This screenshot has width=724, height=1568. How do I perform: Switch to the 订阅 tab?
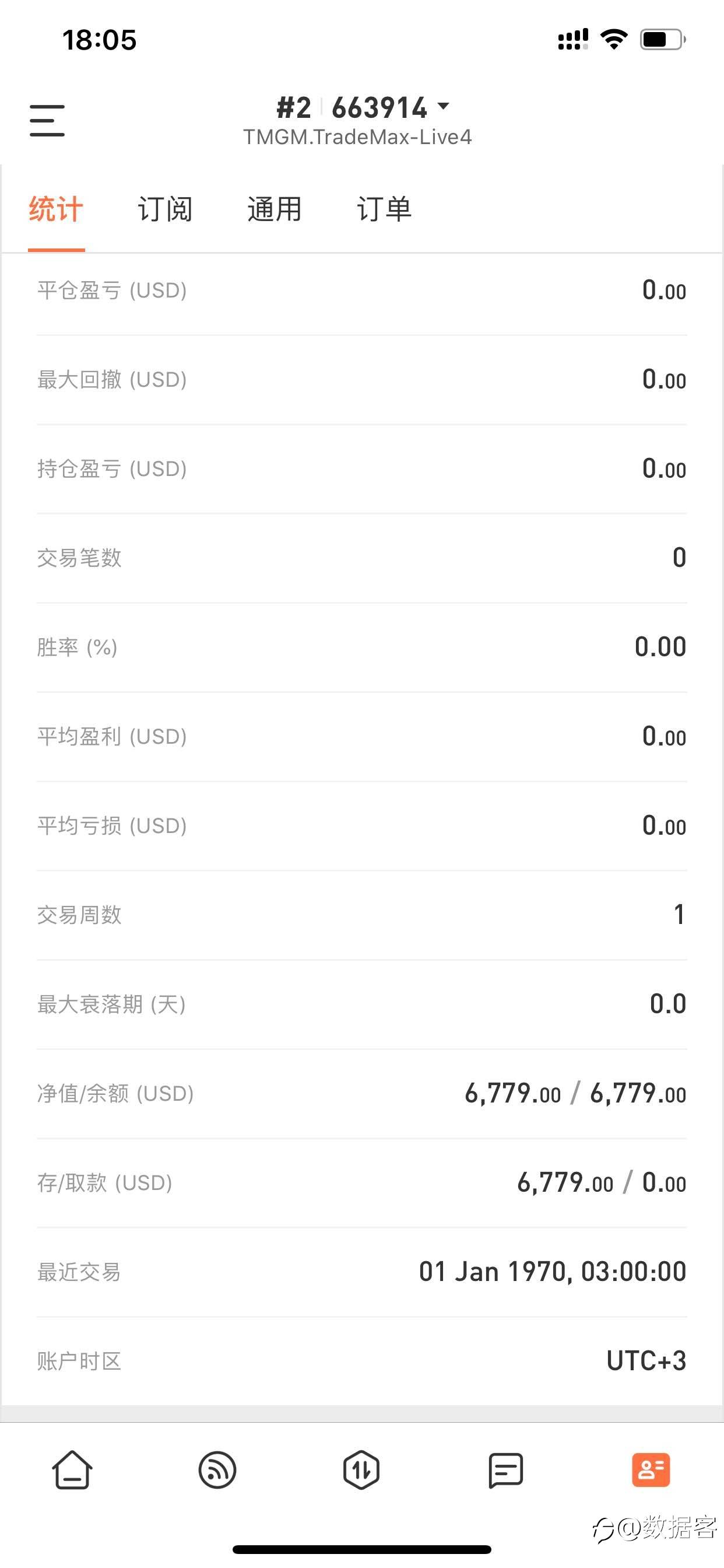(x=165, y=209)
